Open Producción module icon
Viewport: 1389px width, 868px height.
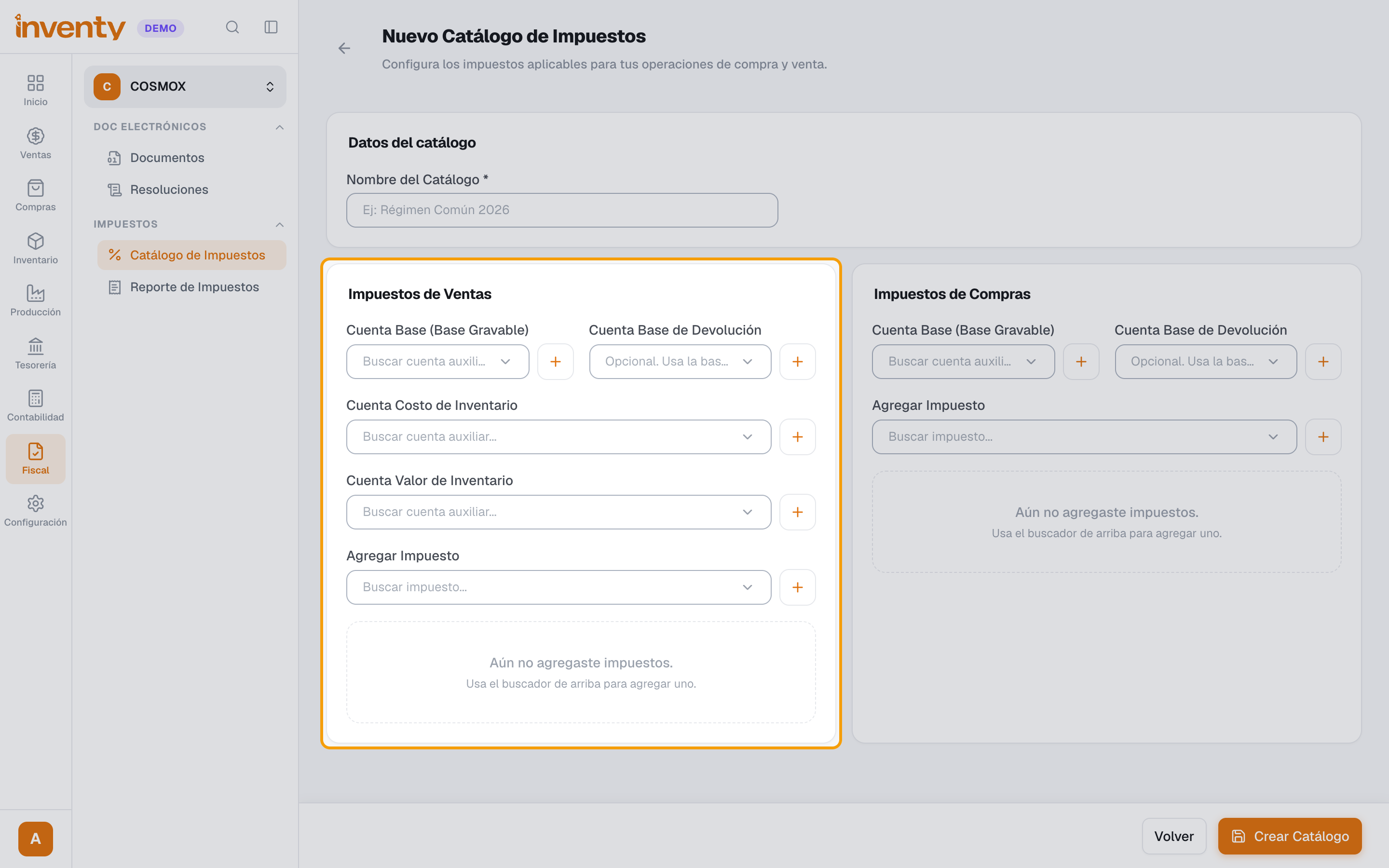36,301
